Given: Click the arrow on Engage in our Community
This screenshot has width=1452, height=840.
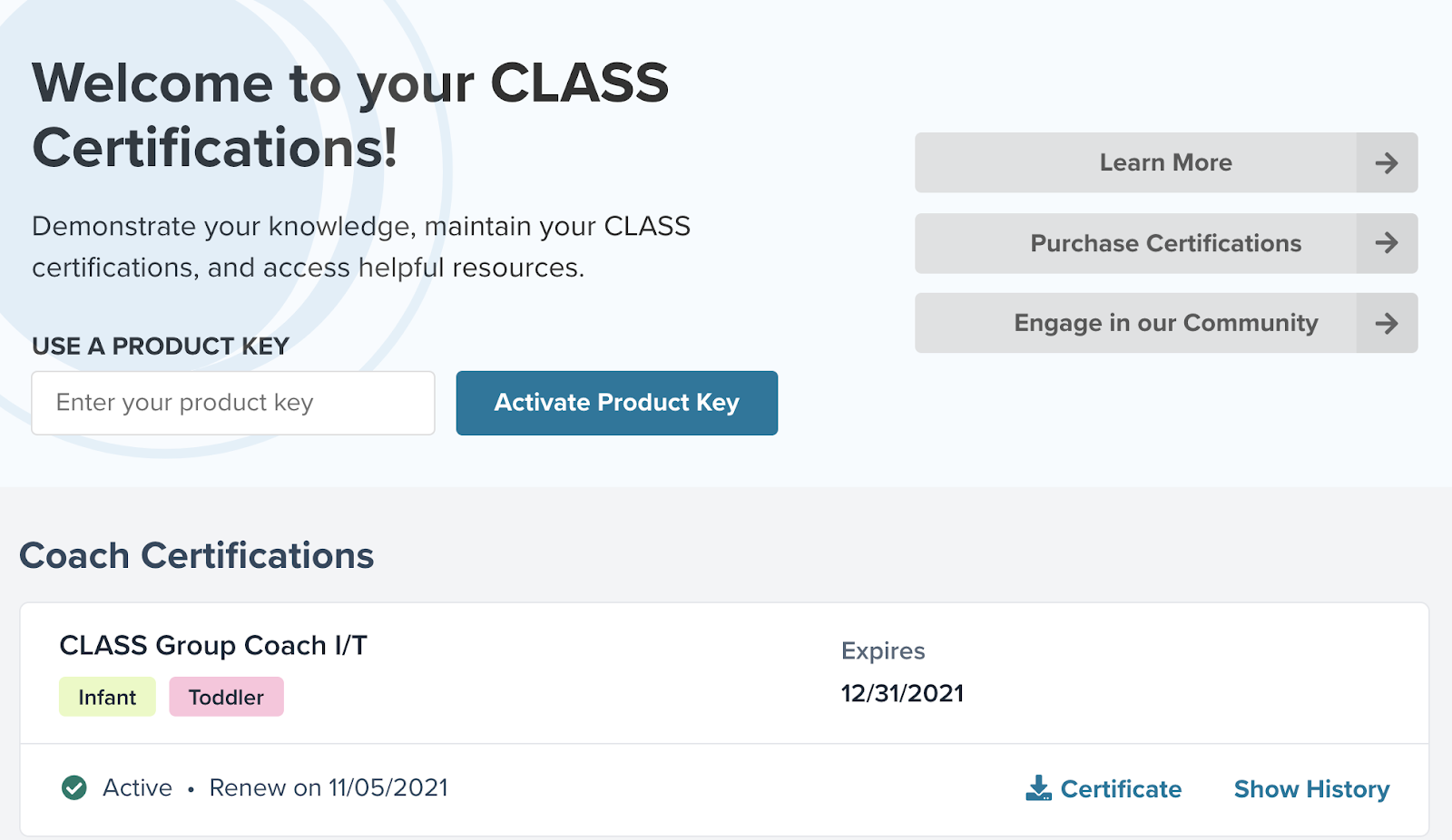Looking at the screenshot, I should click(1386, 323).
